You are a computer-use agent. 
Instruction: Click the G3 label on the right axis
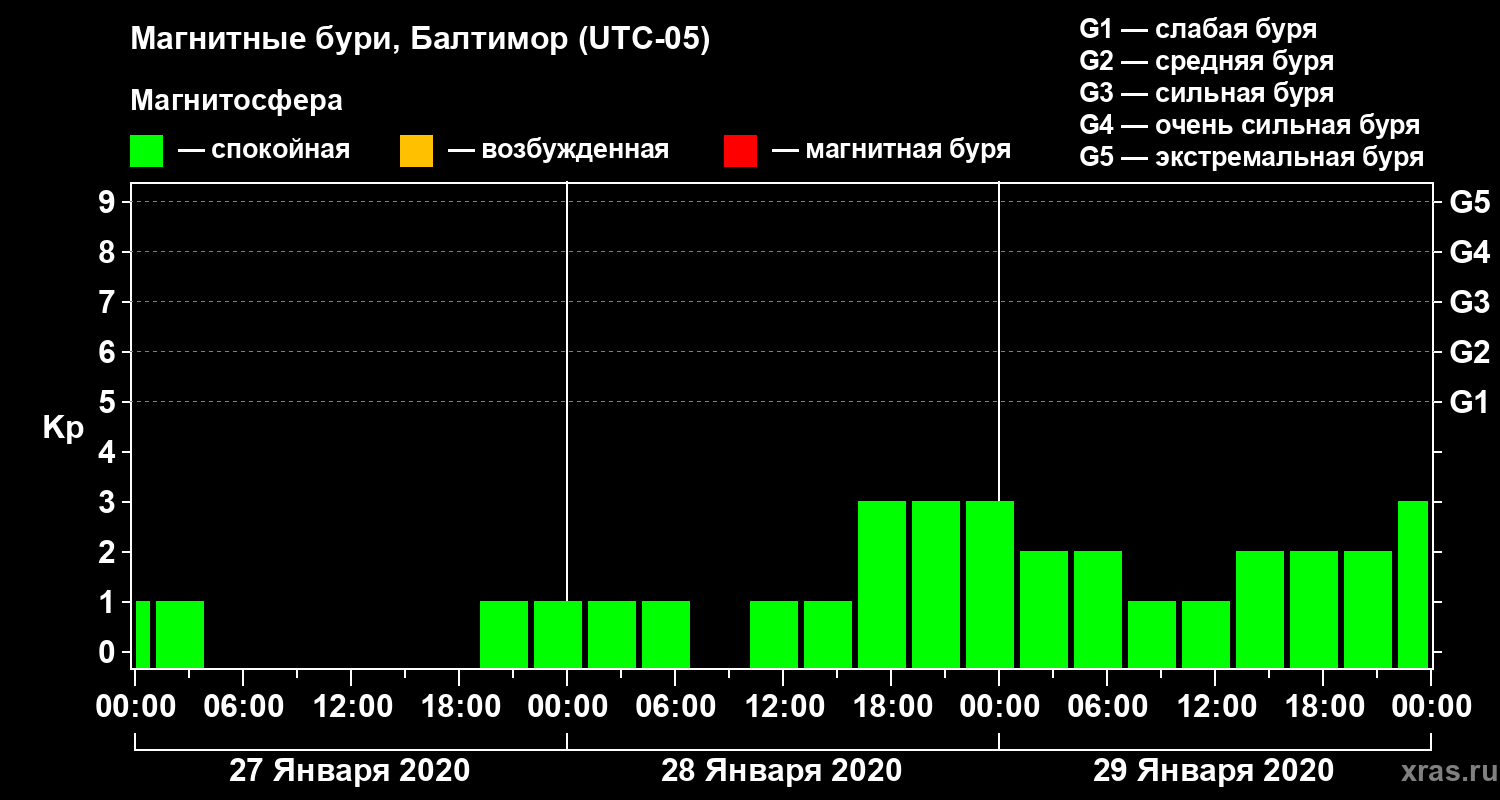pyautogui.click(x=1469, y=302)
